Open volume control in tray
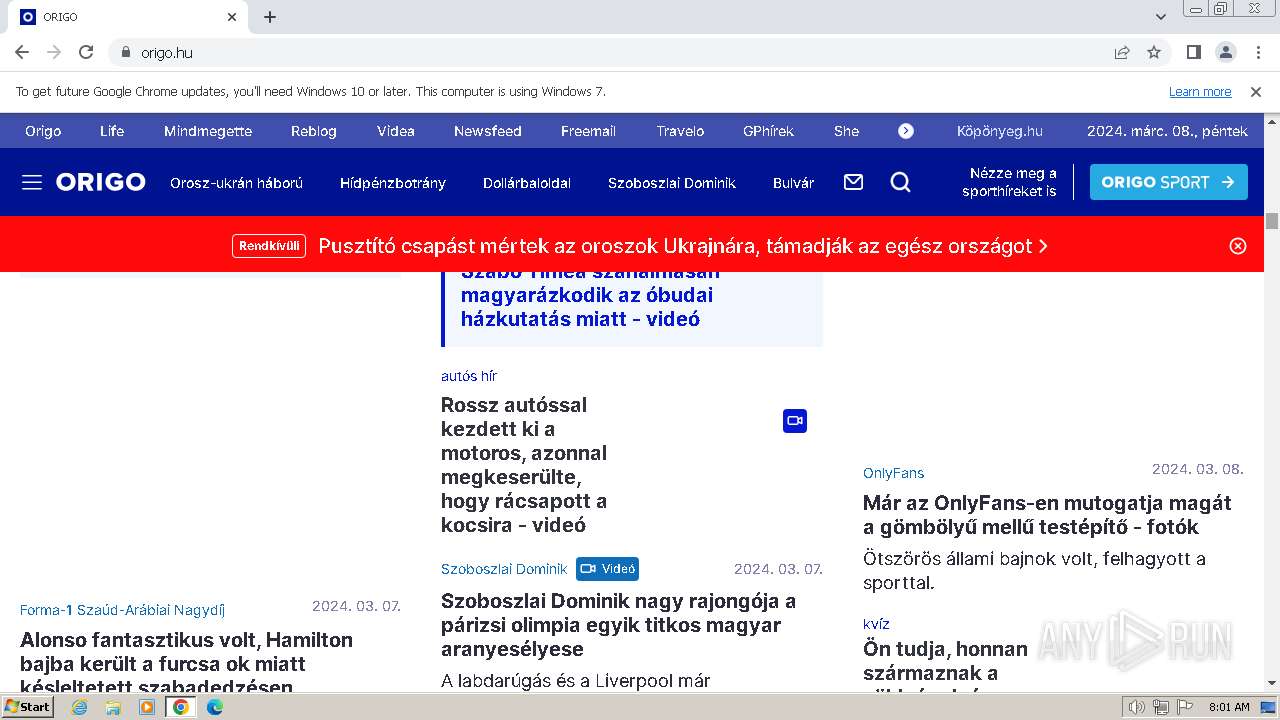The width and height of the screenshot is (1280, 720). point(1136,707)
